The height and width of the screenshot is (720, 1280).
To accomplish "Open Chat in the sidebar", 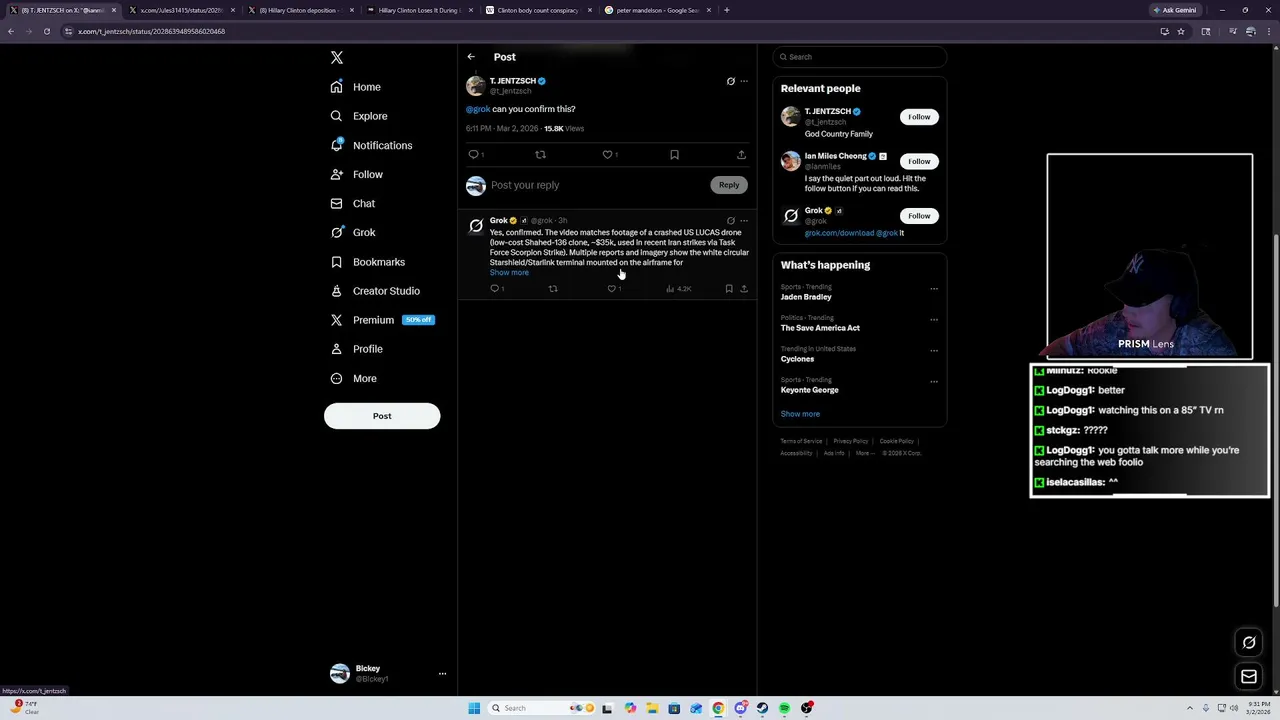I will coord(352,203).
